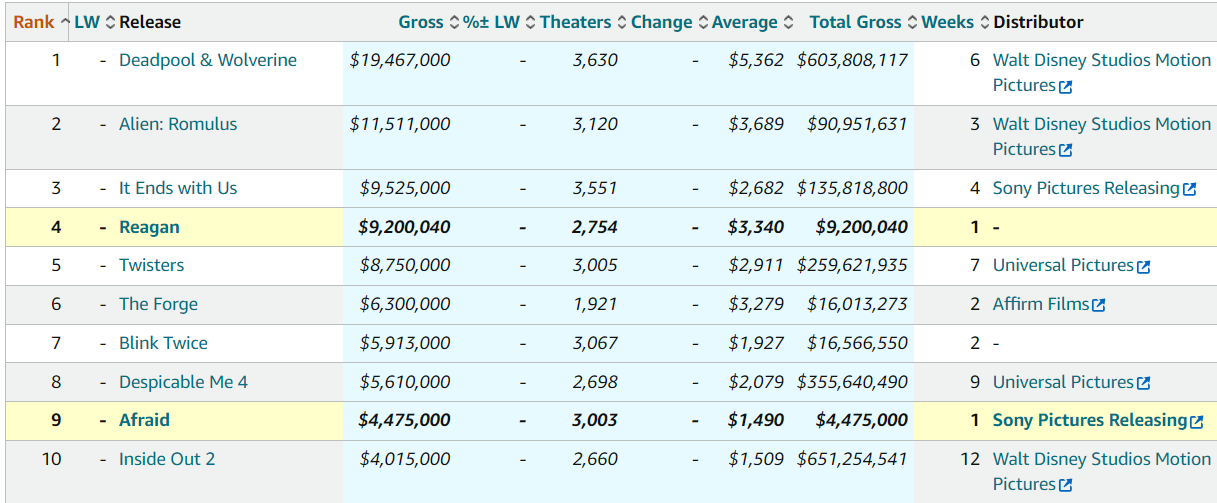This screenshot has width=1217, height=503.
Task: Click external link icon beside Sony Pictures Releasing, It Ends with Us row
Action: click(x=1189, y=189)
